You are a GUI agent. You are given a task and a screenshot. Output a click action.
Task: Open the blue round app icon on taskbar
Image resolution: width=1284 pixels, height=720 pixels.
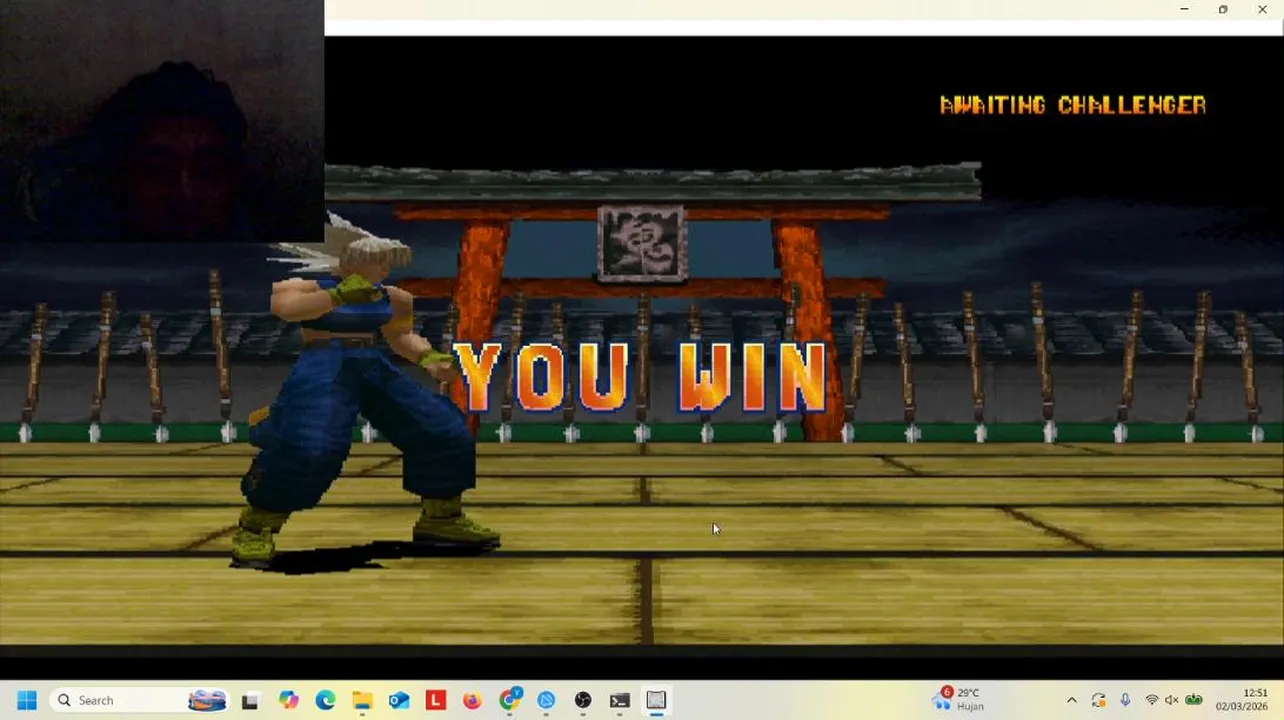pyautogui.click(x=546, y=701)
